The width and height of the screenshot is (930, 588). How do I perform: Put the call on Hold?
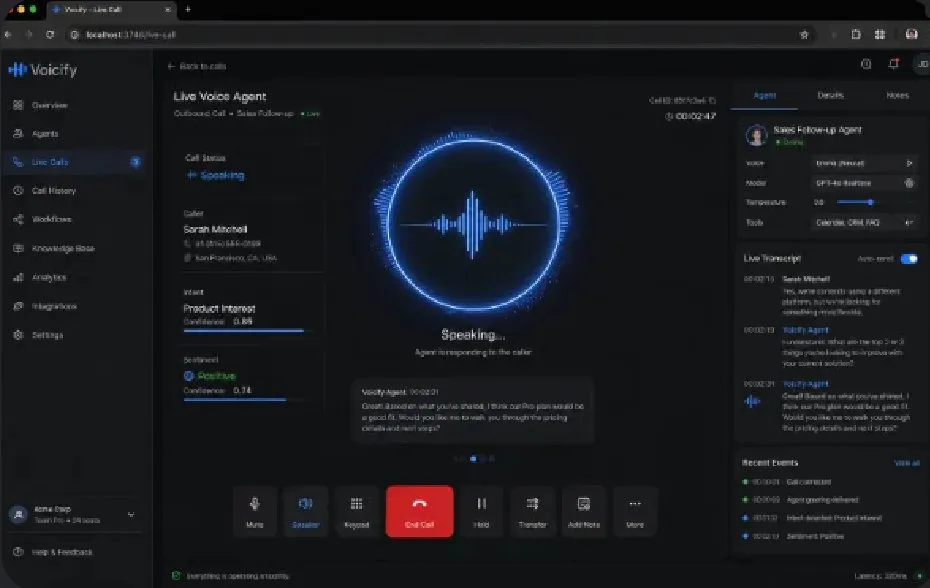(481, 511)
